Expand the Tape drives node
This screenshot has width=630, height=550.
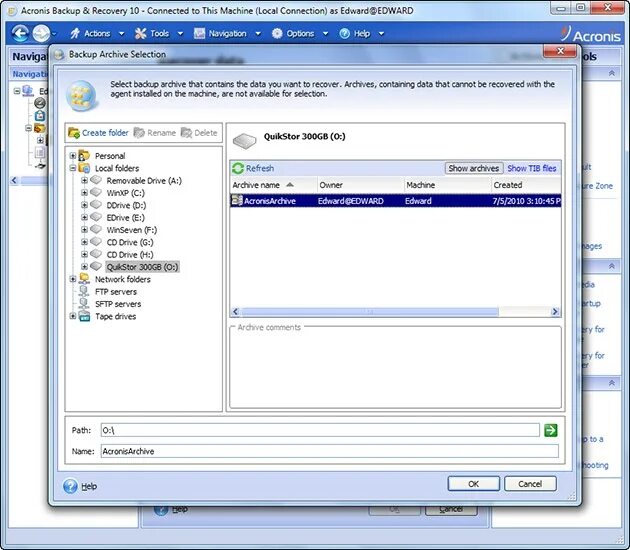coord(73,316)
